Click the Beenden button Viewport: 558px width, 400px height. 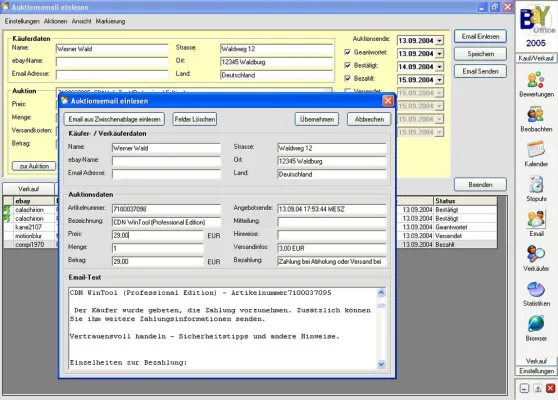[480, 185]
